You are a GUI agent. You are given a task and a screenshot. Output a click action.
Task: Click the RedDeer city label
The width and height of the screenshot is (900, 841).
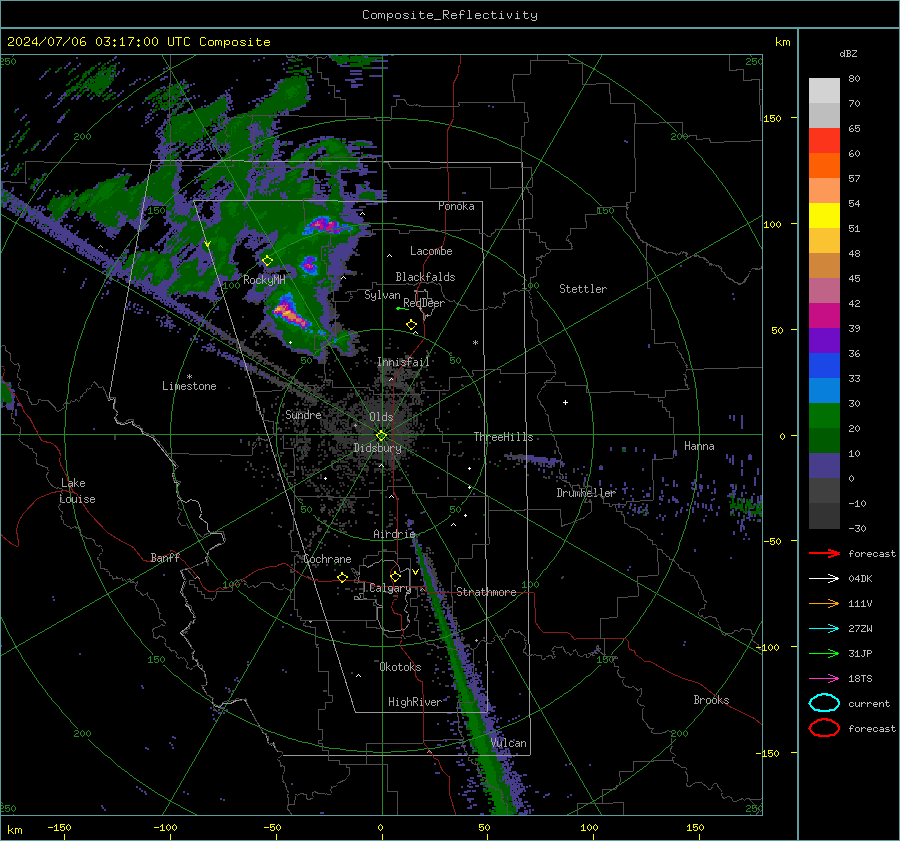[424, 303]
